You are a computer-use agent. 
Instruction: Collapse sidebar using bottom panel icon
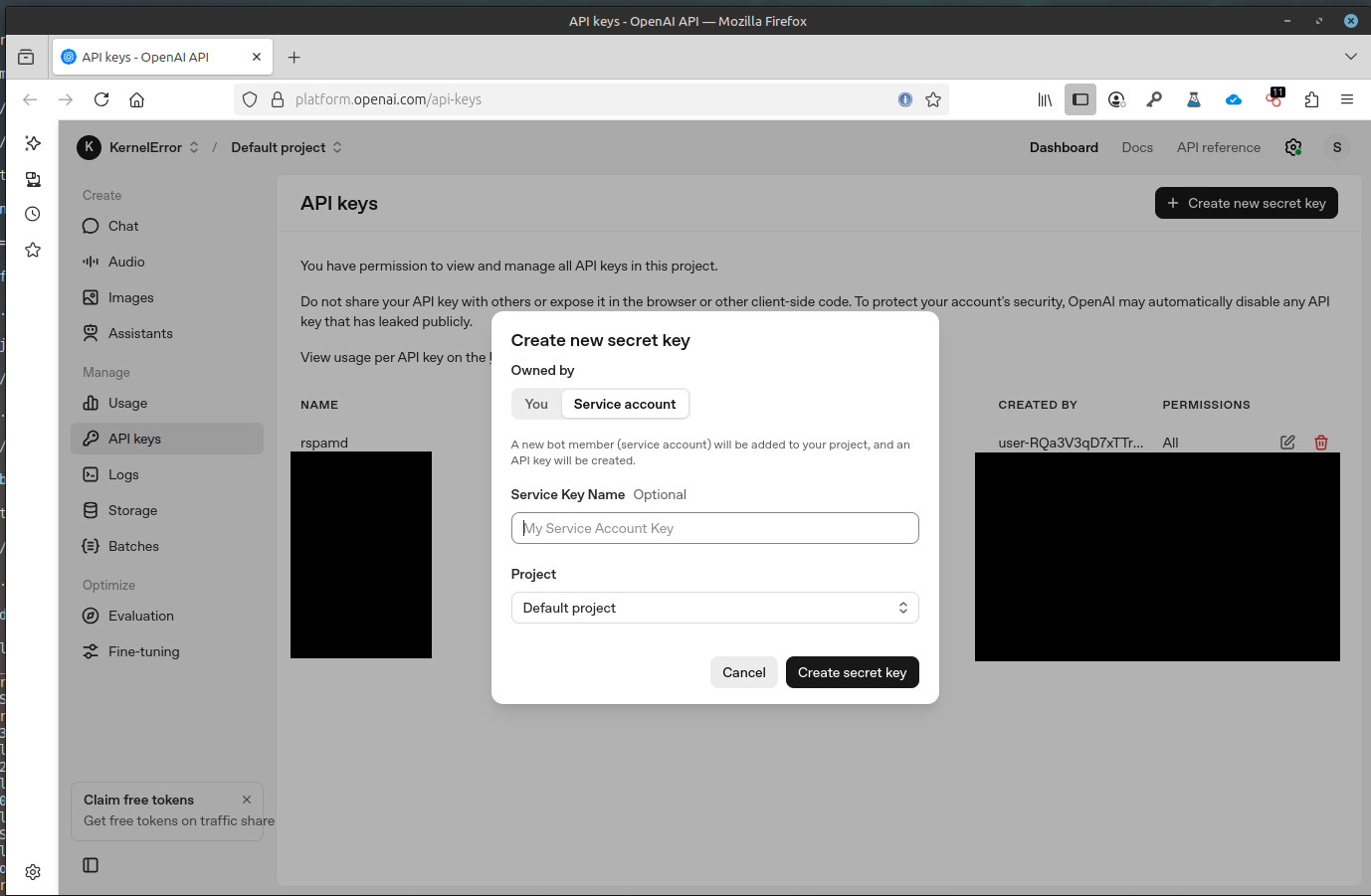[x=91, y=865]
